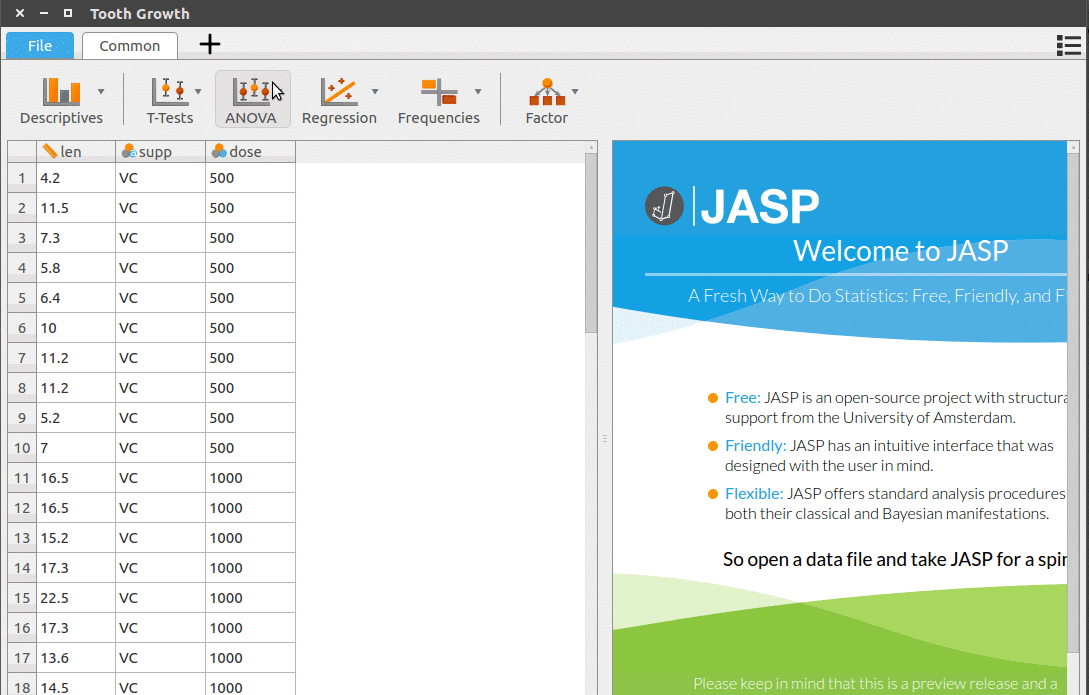Open the File menu

[39, 45]
